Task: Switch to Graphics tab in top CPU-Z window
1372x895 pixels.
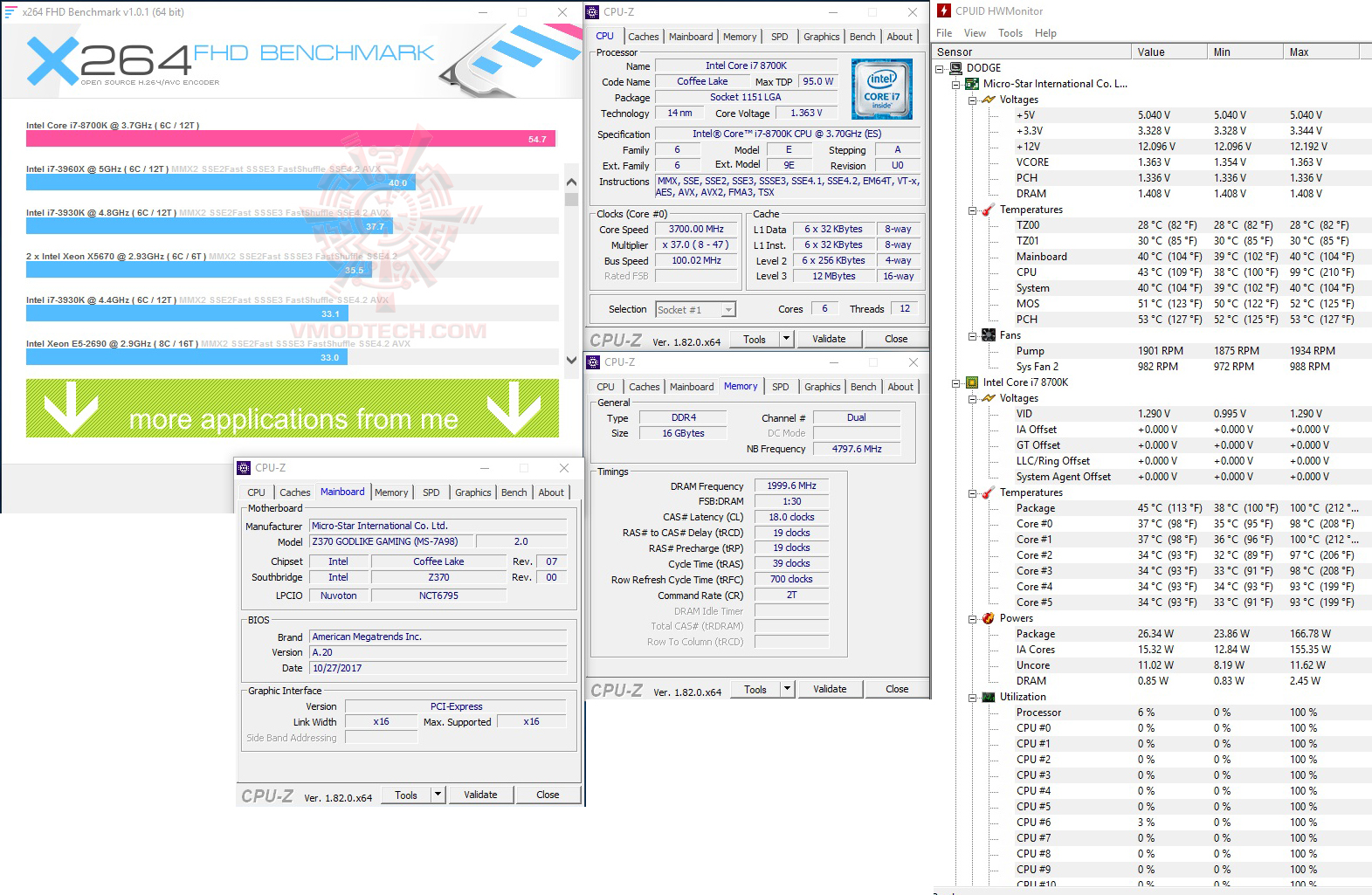Action: click(x=822, y=37)
